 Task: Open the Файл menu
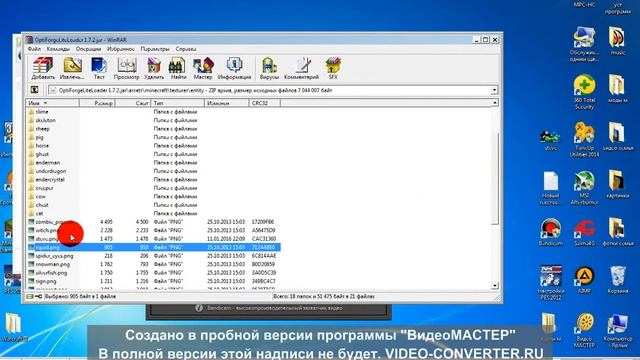pos(34,49)
